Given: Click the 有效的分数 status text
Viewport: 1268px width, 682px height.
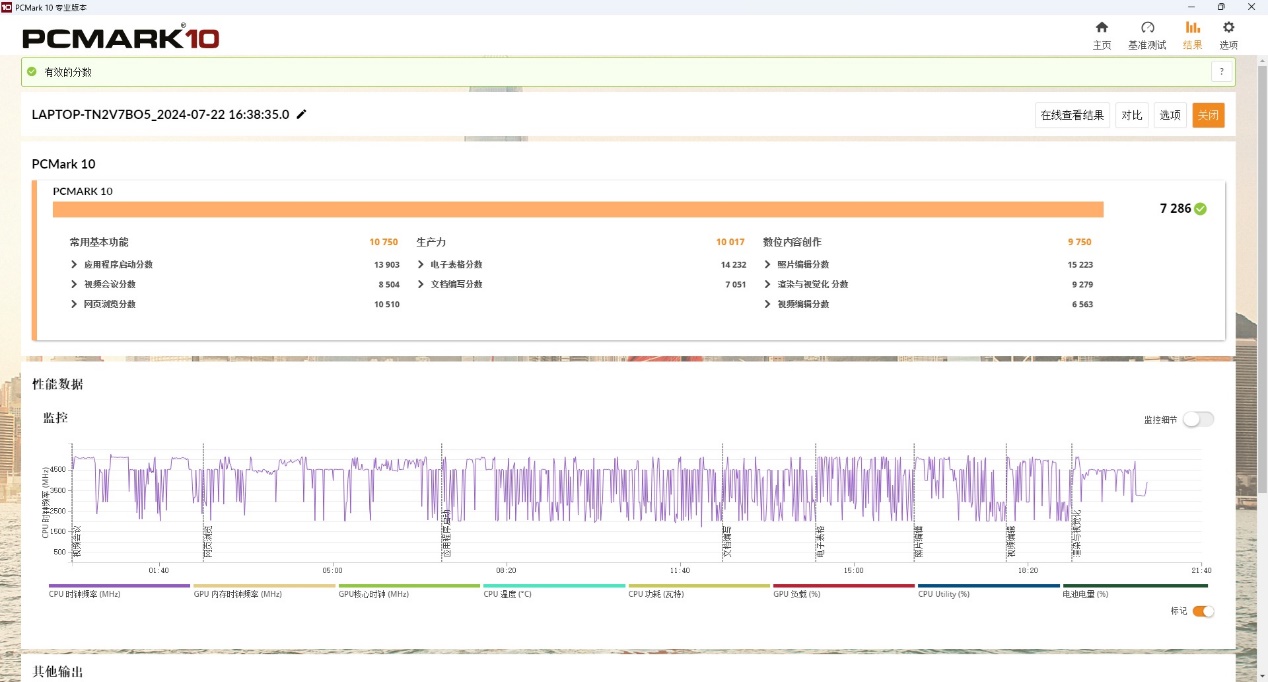Looking at the screenshot, I should (68, 72).
